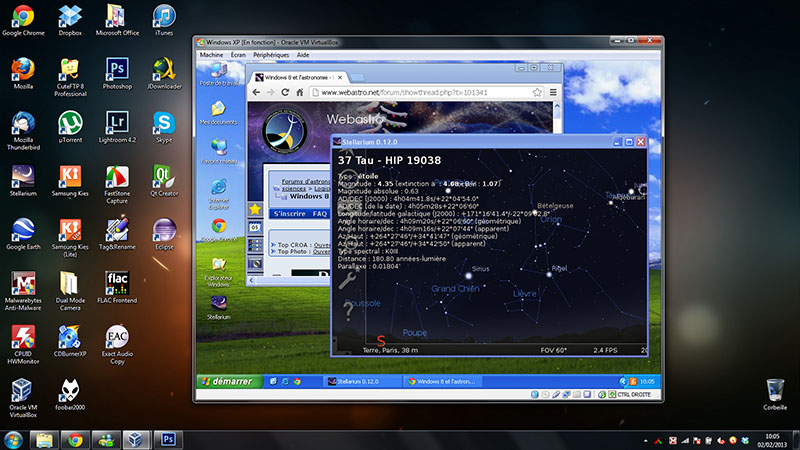Switch to VirtualBox cube in host taskbar
This screenshot has height=450, width=800.
pos(136,440)
